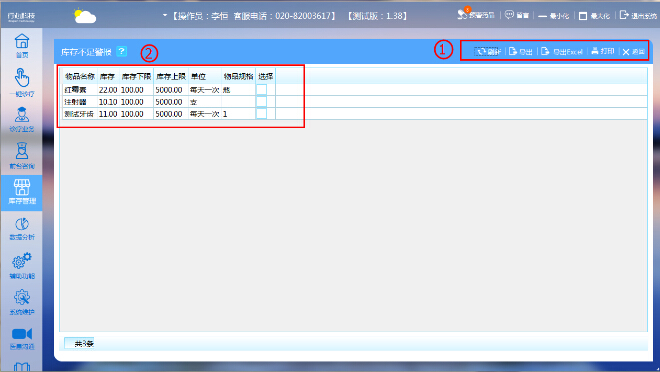Tick the checkbox in the 11.00 row
This screenshot has width=660, height=372.
261,114
